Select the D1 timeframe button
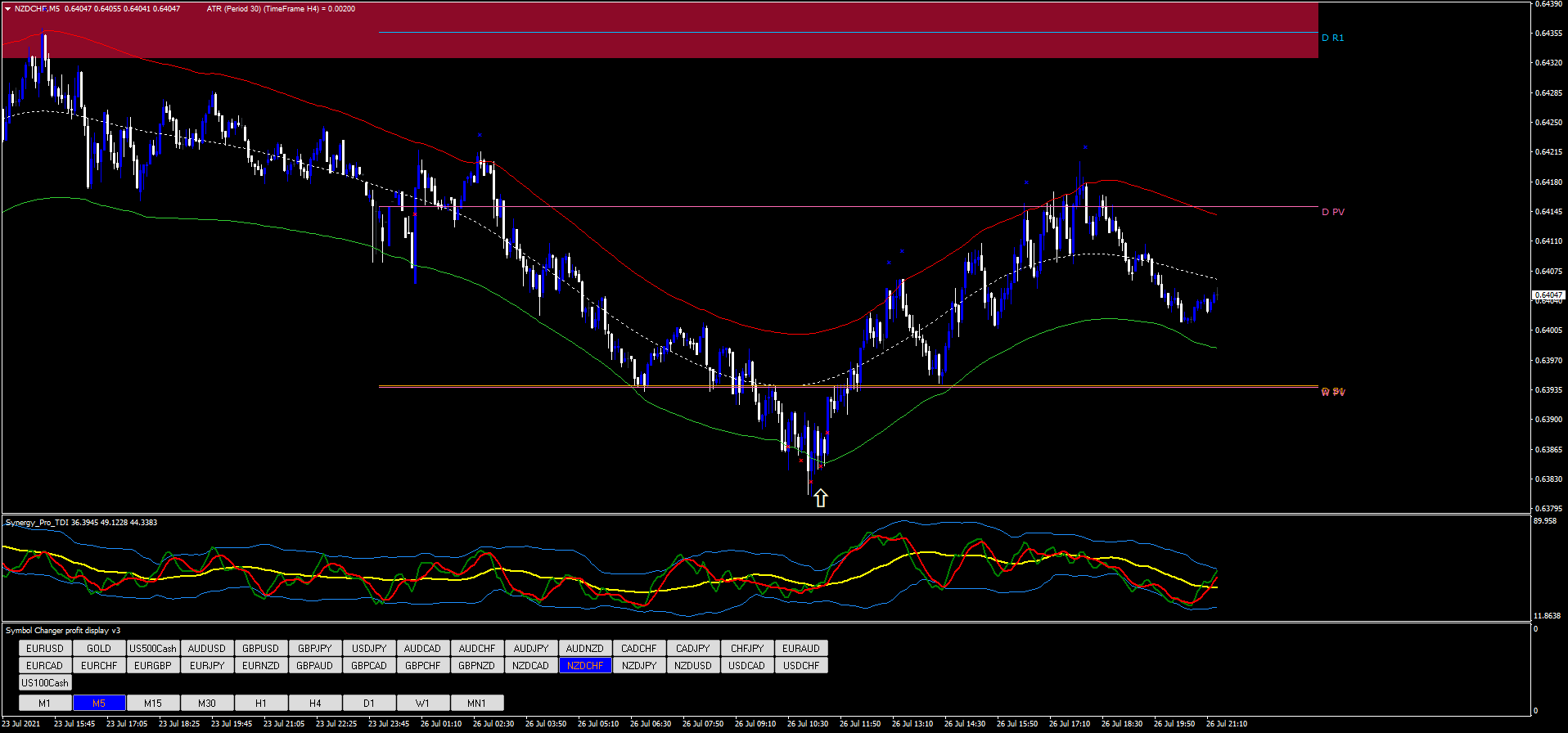1568x733 pixels. coord(369,703)
